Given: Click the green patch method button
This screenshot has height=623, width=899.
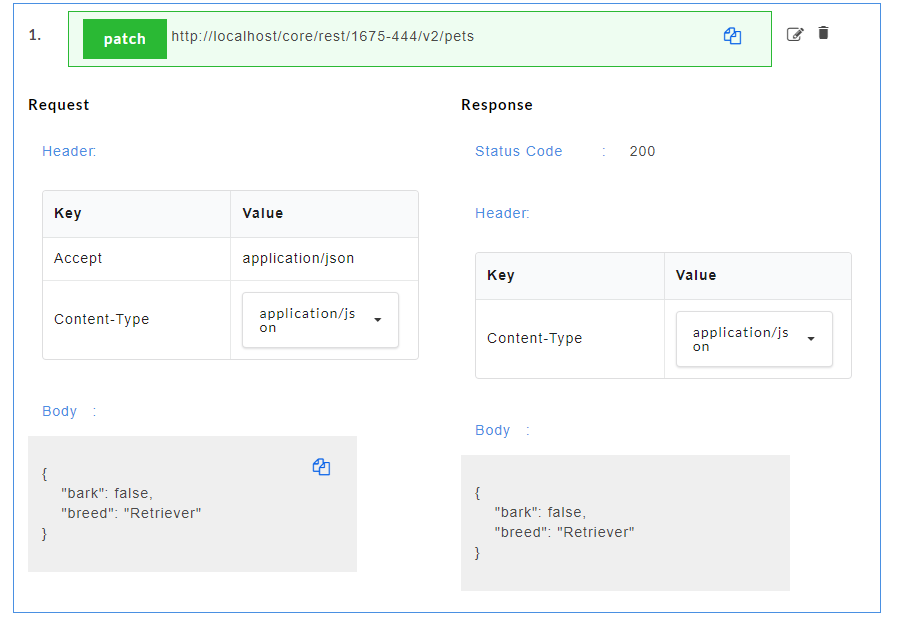Looking at the screenshot, I should pyautogui.click(x=125, y=39).
